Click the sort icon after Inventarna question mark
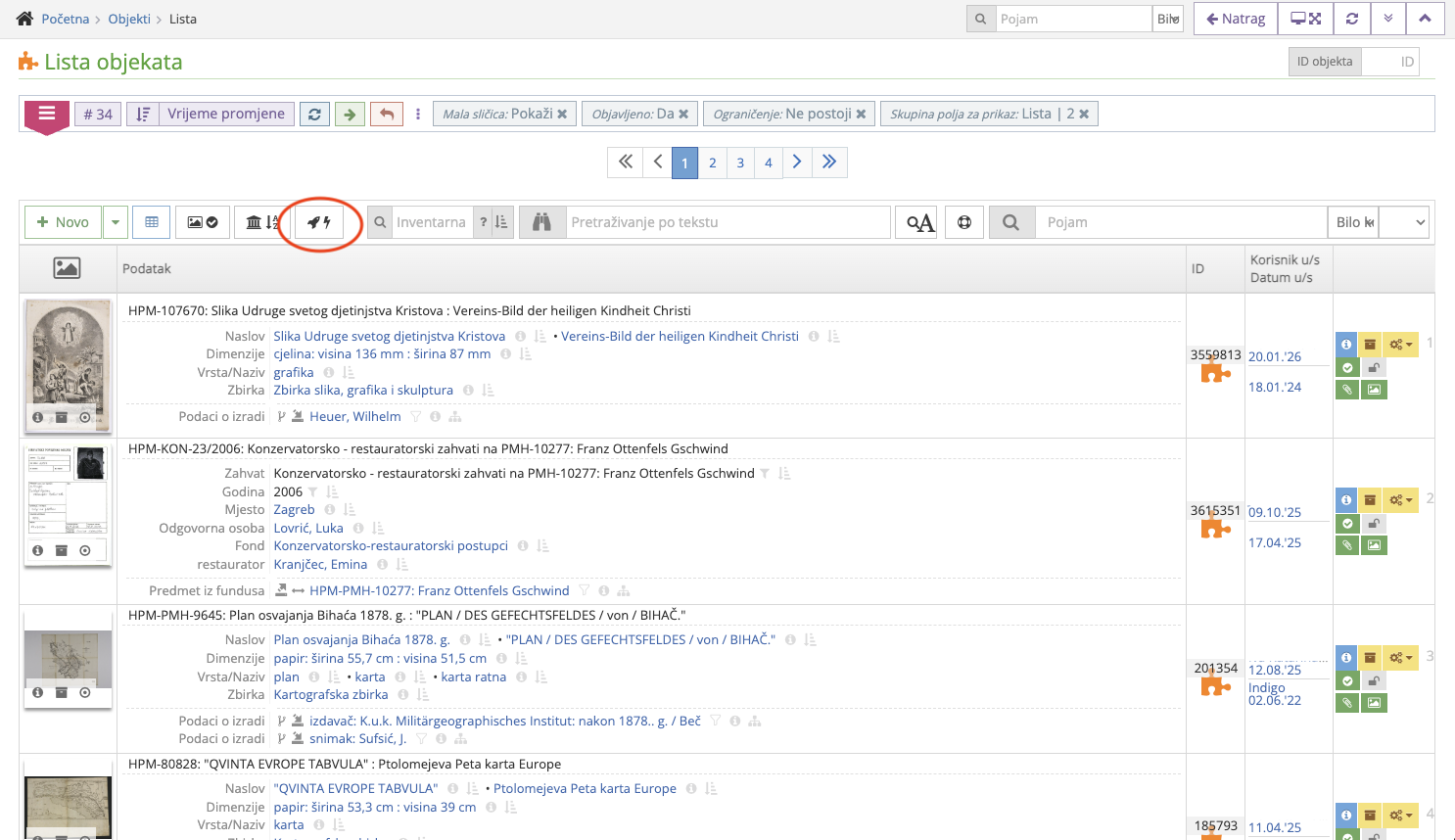1455x840 pixels. pyautogui.click(x=501, y=222)
